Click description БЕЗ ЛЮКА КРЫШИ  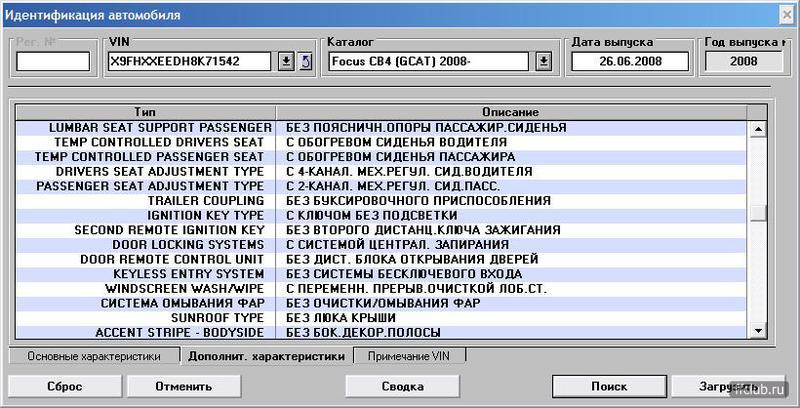pos(341,318)
